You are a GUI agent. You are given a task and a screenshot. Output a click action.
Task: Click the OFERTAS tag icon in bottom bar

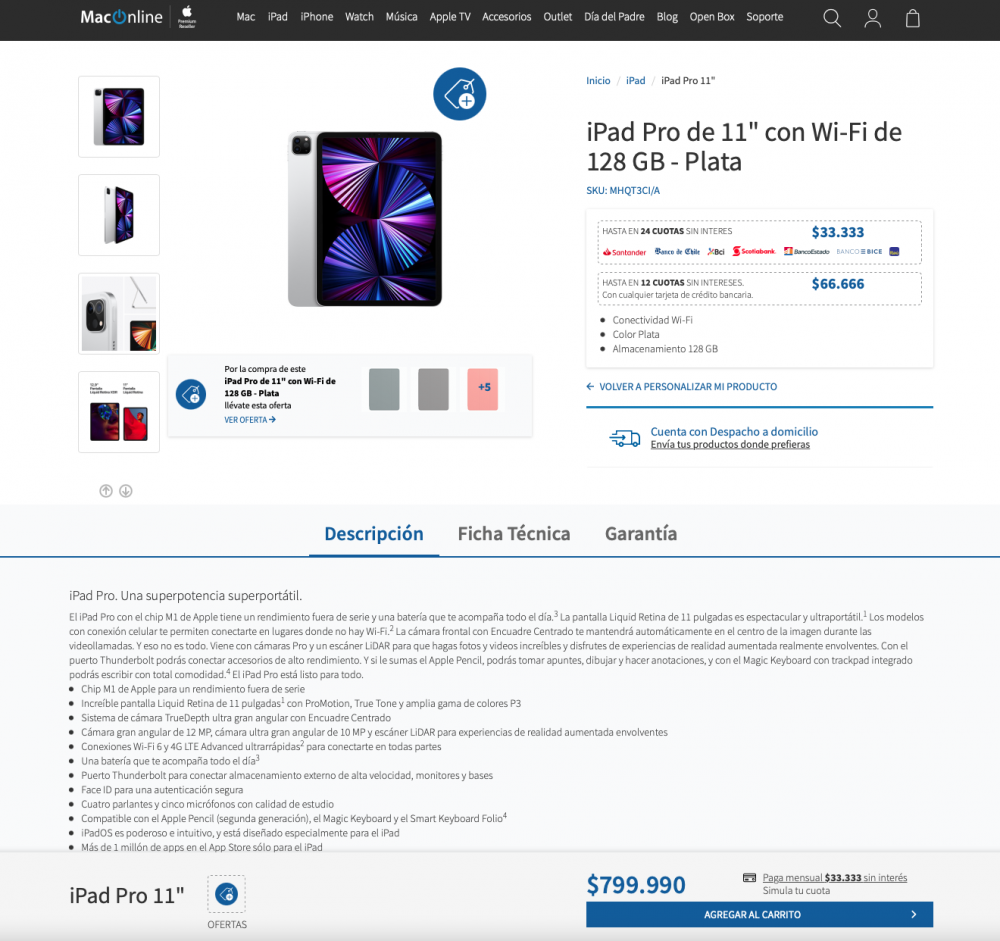[226, 894]
